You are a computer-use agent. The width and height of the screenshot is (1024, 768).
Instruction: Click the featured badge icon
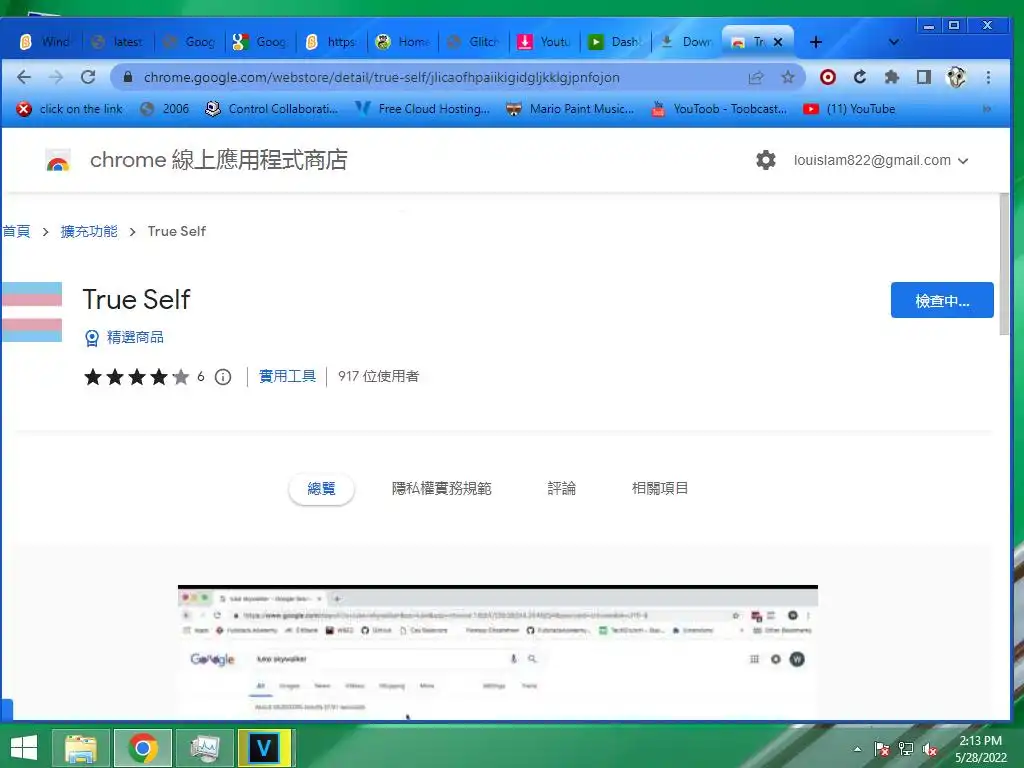click(x=92, y=338)
